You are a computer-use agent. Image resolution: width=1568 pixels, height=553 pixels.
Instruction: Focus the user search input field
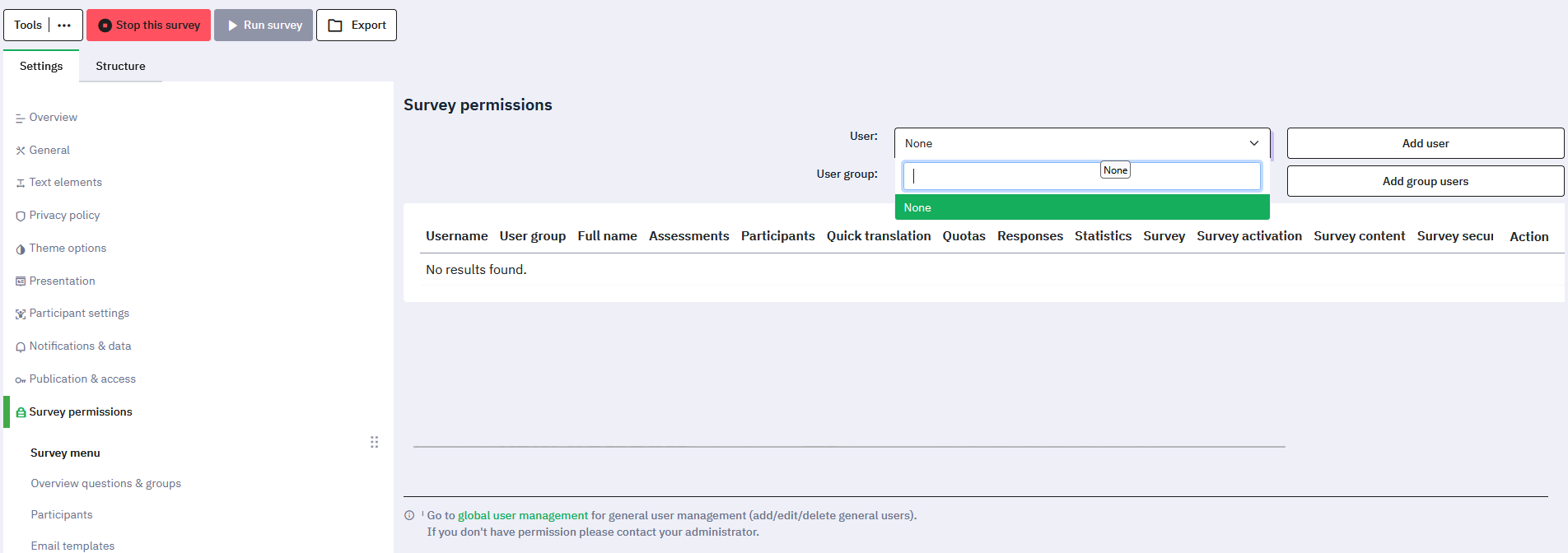click(1082, 176)
